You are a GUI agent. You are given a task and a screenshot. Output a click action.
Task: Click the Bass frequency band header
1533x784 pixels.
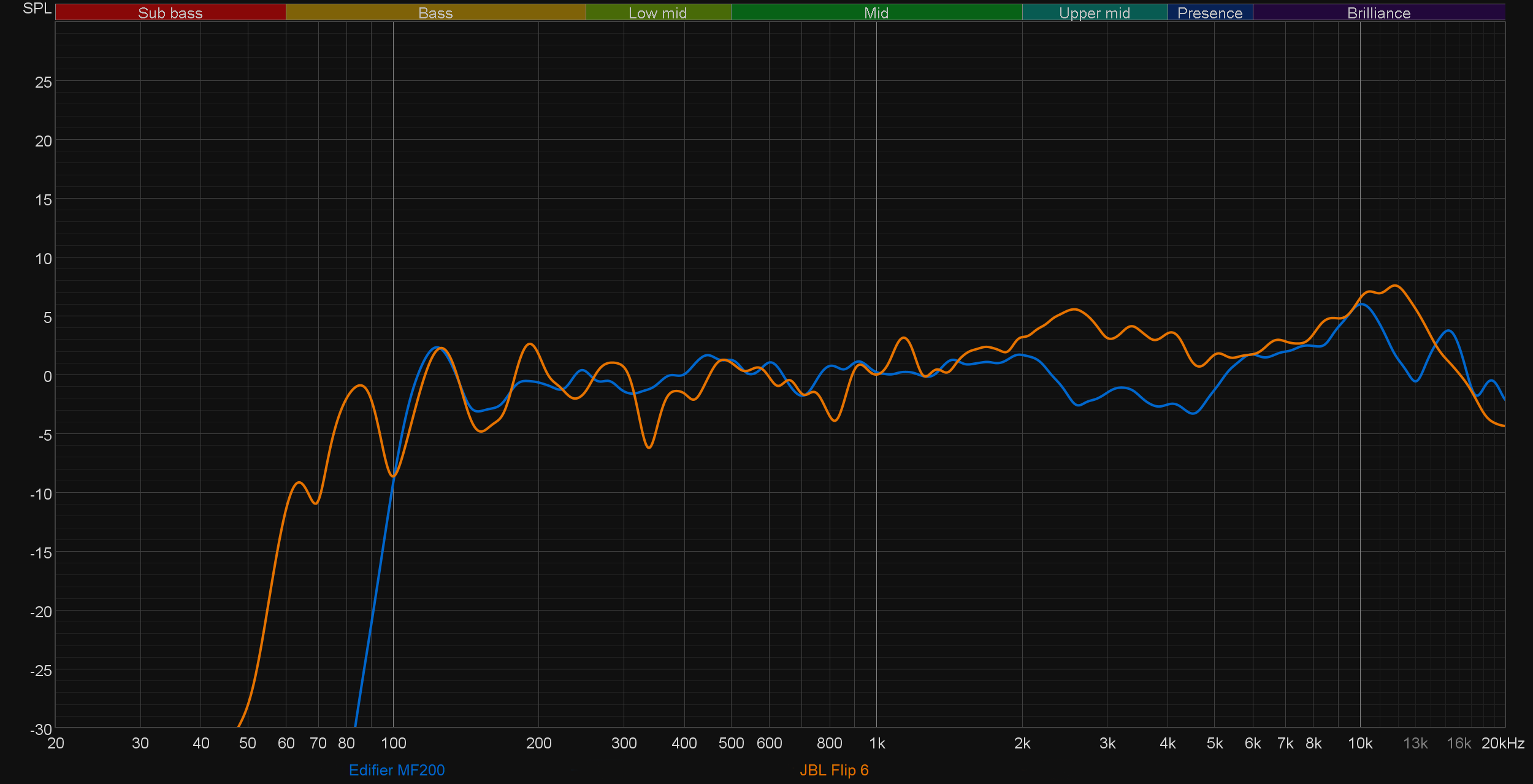coord(435,13)
